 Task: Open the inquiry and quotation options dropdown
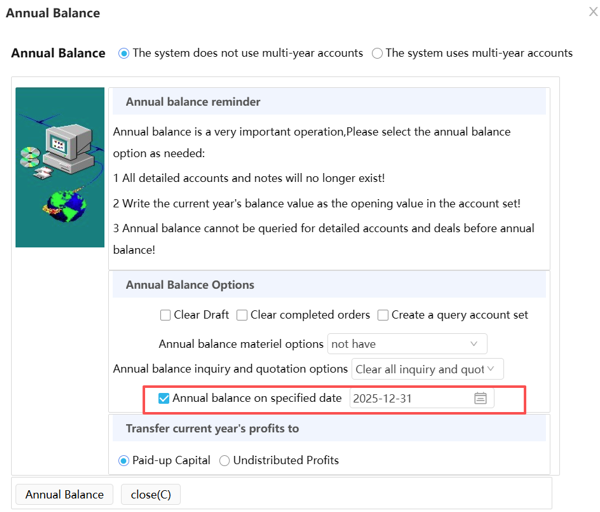pyautogui.click(x=426, y=369)
